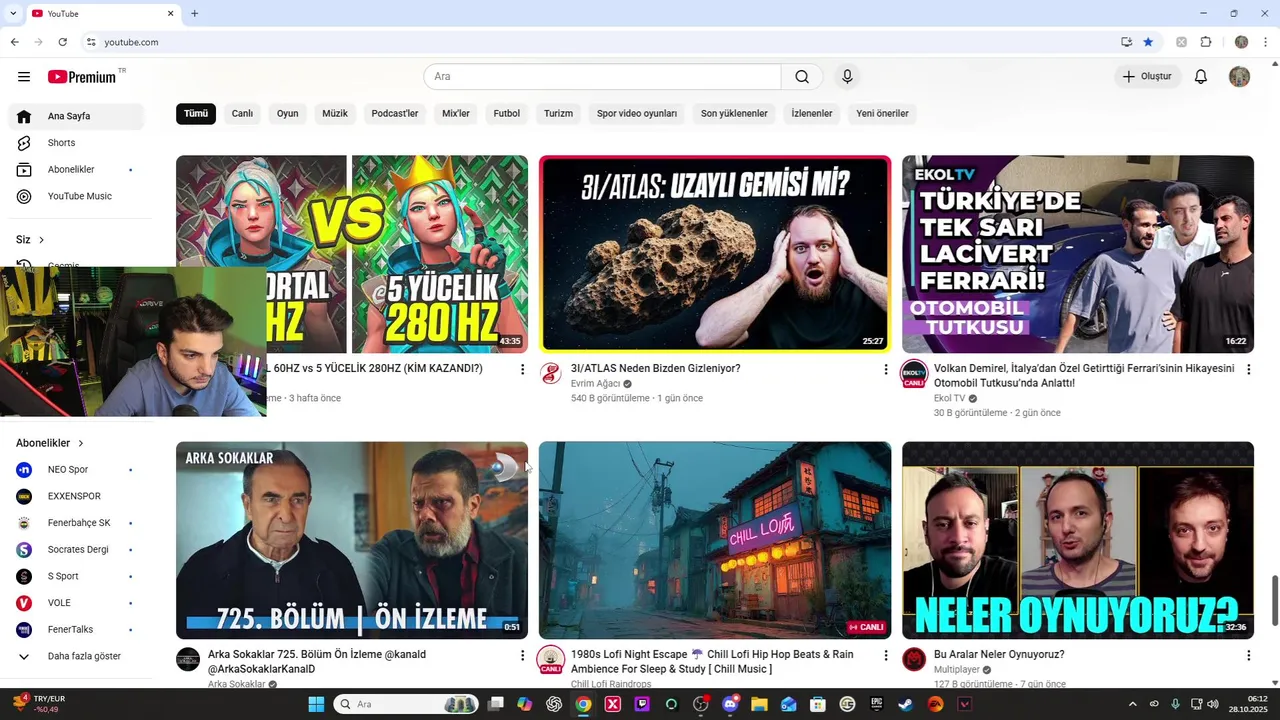Open the S Sport channel subscription
The image size is (1280, 720).
[76, 576]
